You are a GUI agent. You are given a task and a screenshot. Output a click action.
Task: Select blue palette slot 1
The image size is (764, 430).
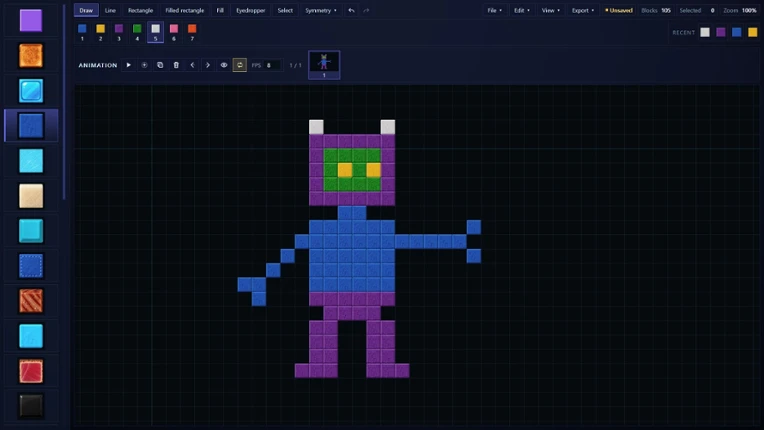(x=82, y=32)
